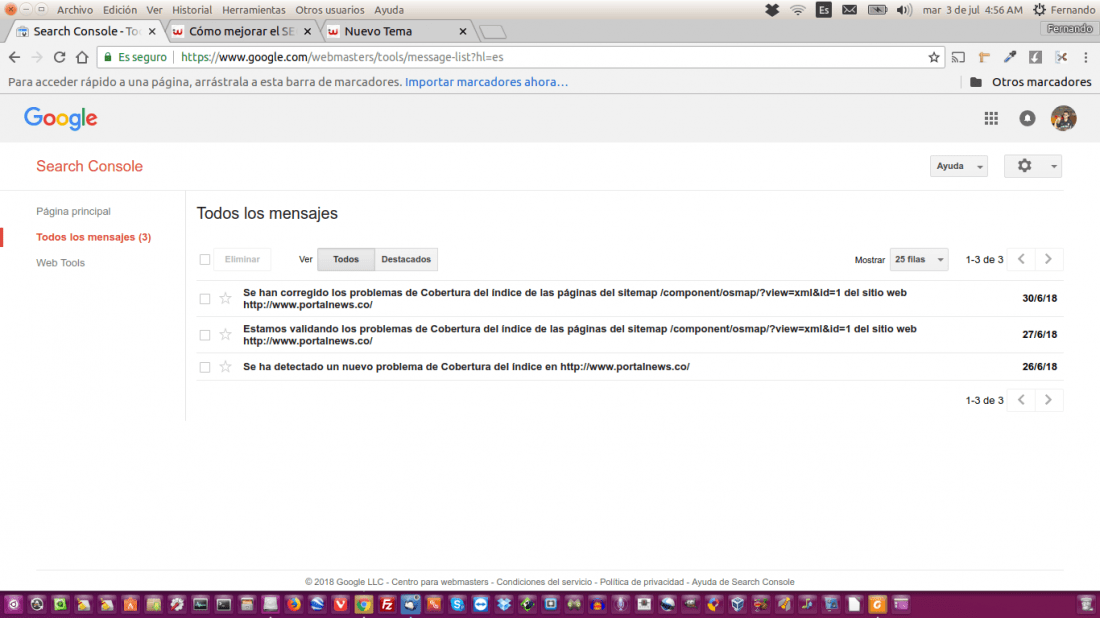1100x618 pixels.
Task: Open Chrome's three-dot menu
Action: tap(1086, 58)
